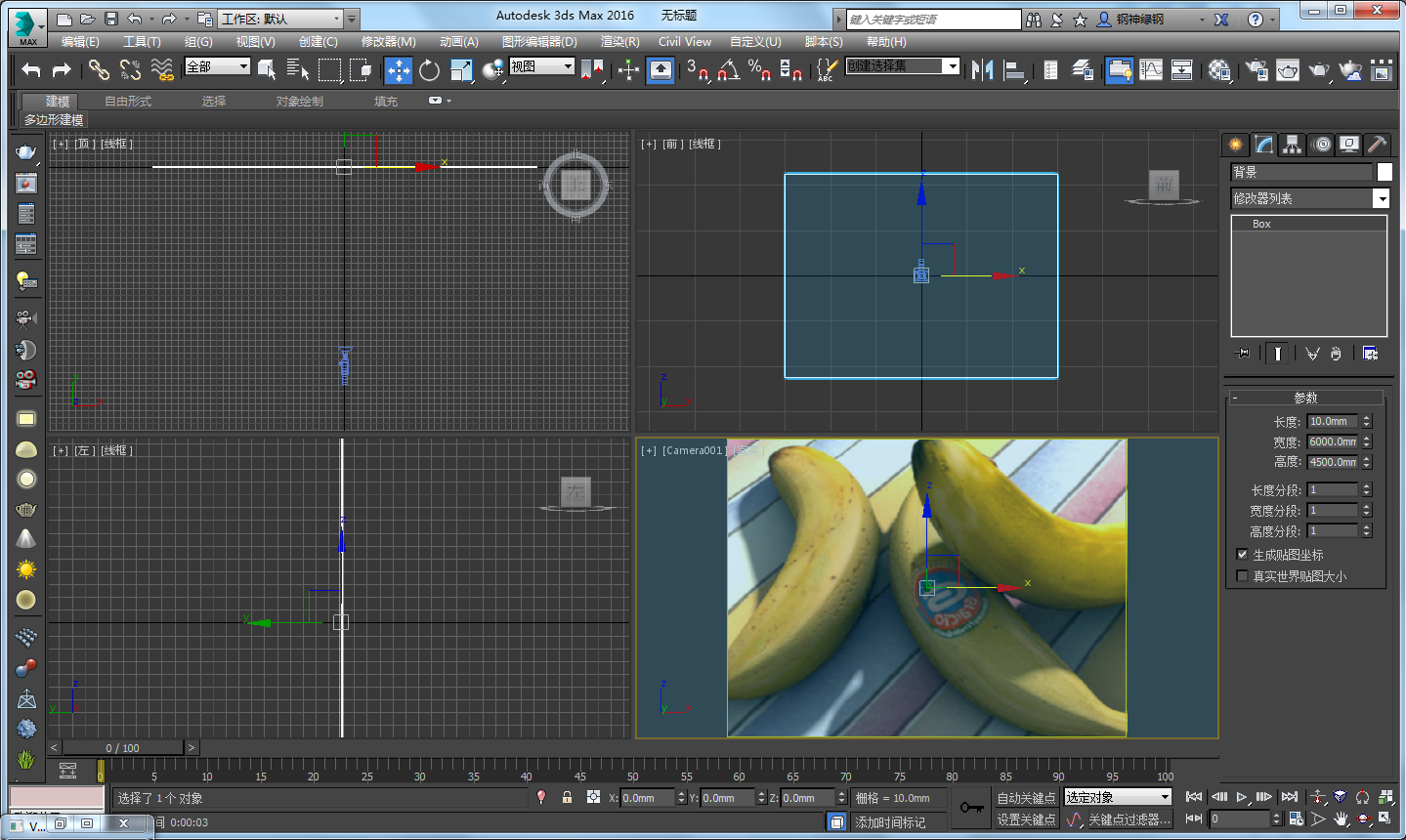1406x840 pixels.
Task: Click the 自动关键点 button
Action: click(x=1026, y=798)
